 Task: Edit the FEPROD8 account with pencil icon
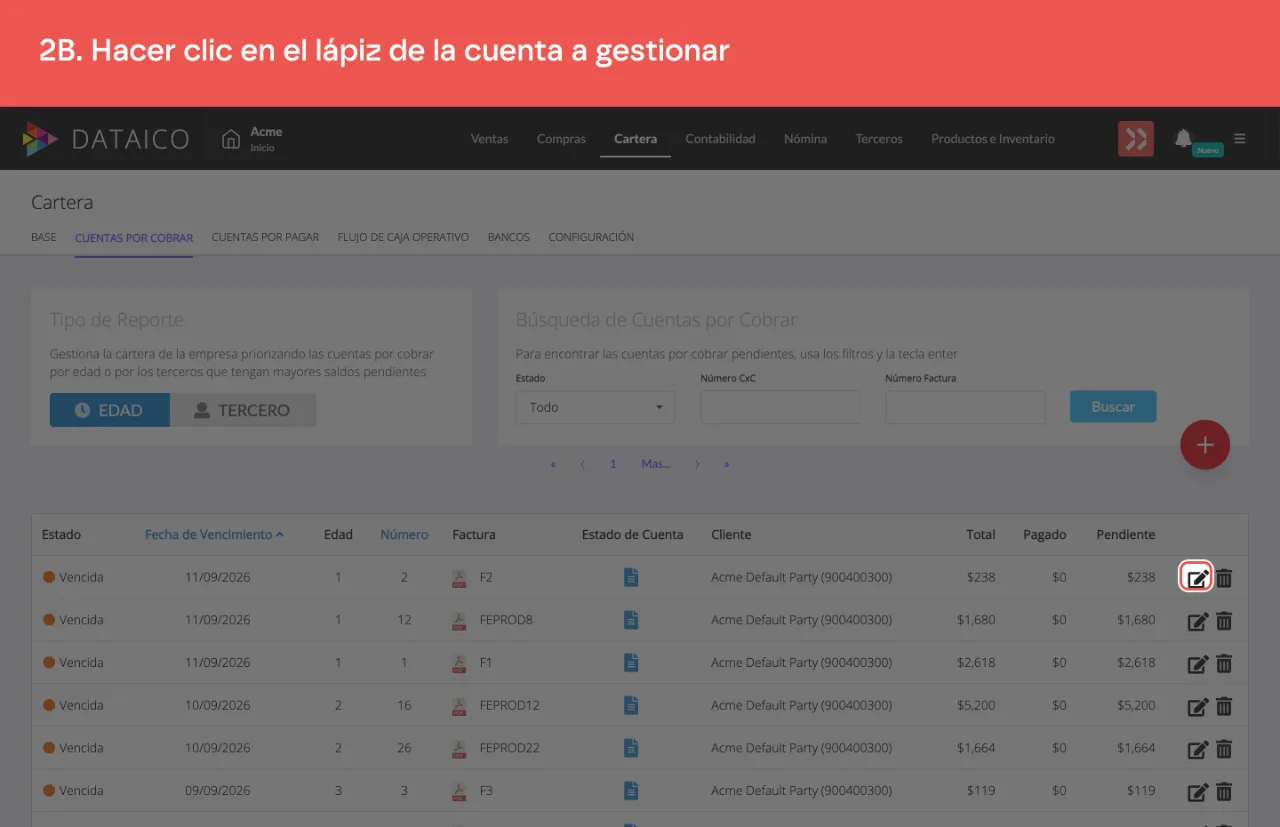(1197, 621)
